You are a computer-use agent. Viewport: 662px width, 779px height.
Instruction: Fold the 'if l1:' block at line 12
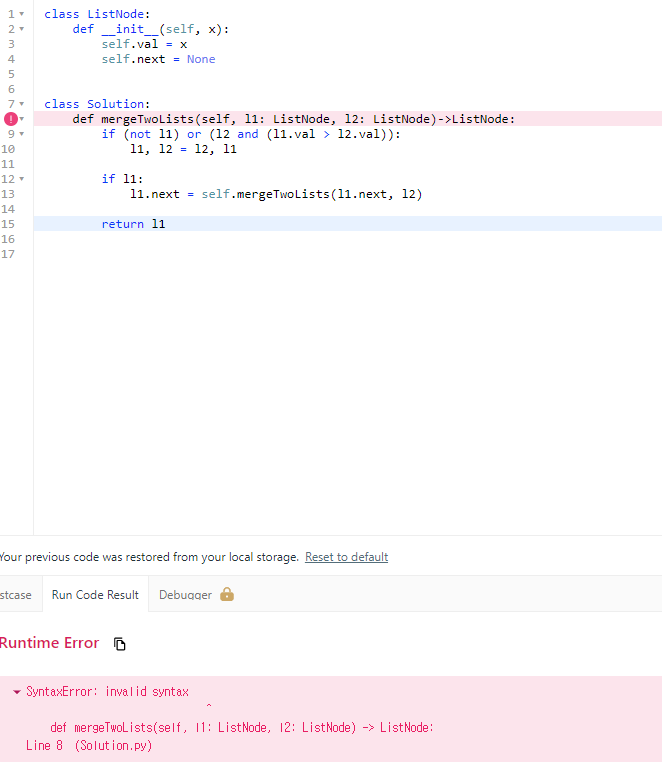22,179
